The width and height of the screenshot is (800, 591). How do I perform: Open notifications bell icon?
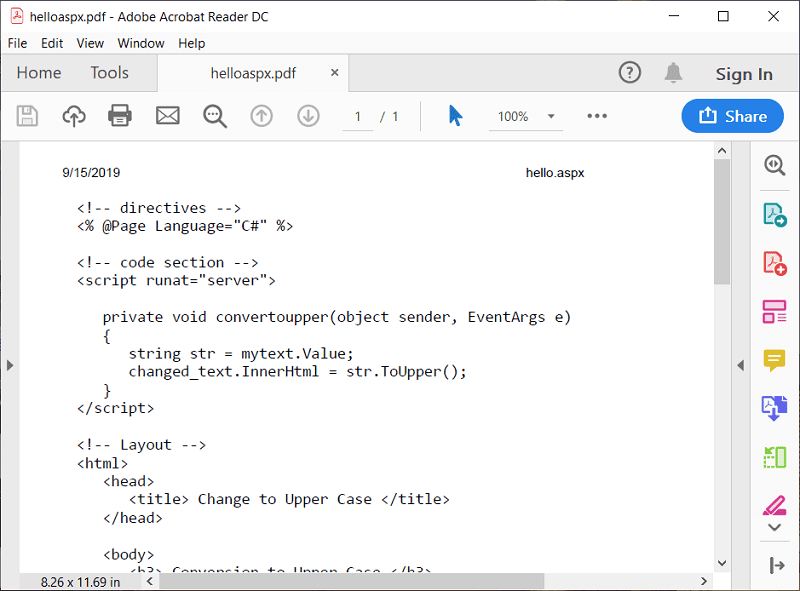click(673, 73)
